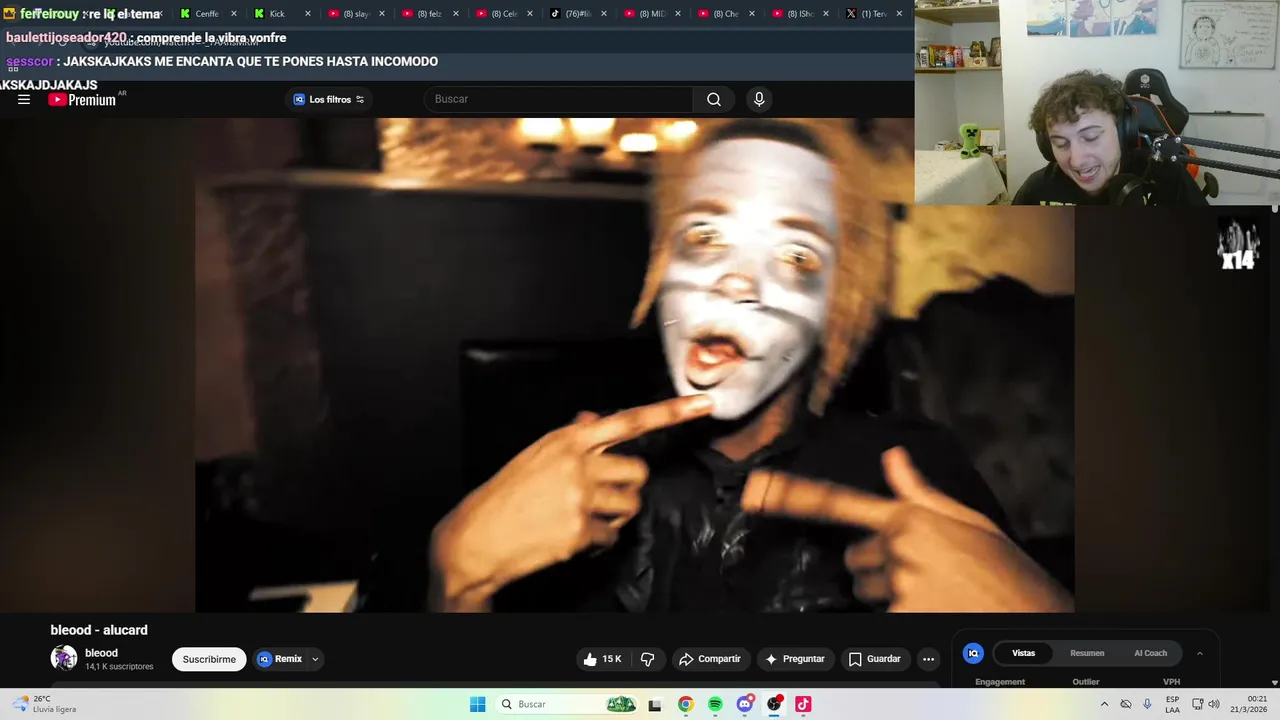Click the taskbar microphone tray icon
Screen dimensions: 1280x720
(1147, 704)
